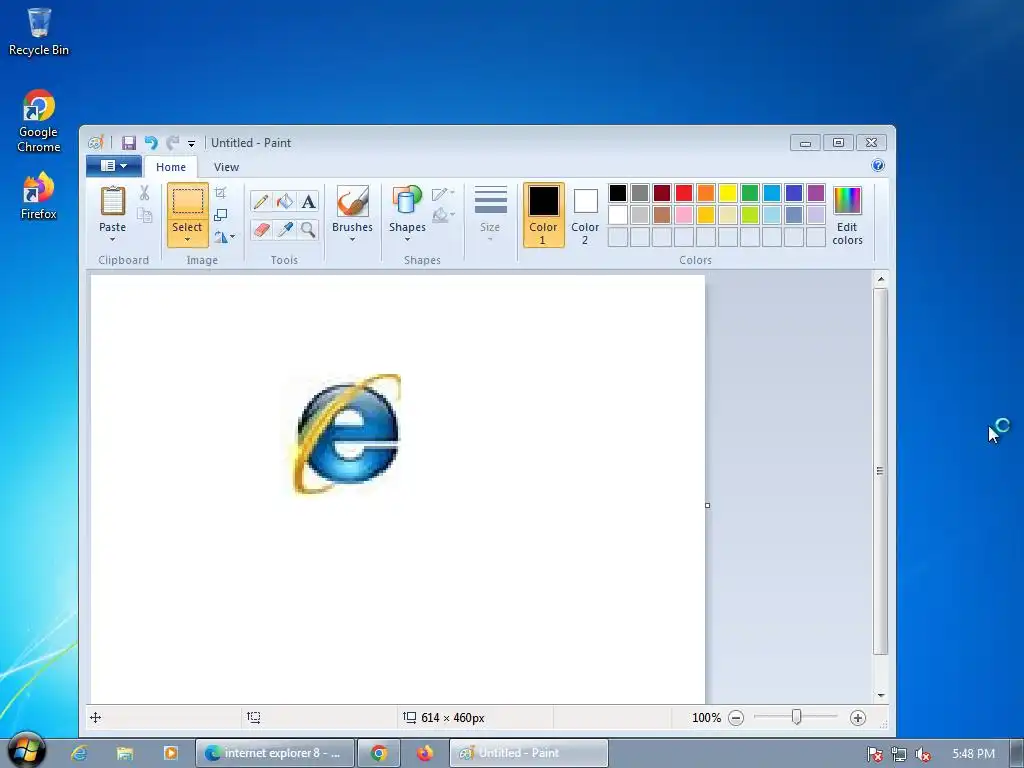Switch to internet explorer 8 taskbar window
The width and height of the screenshot is (1024, 768).
(275, 753)
